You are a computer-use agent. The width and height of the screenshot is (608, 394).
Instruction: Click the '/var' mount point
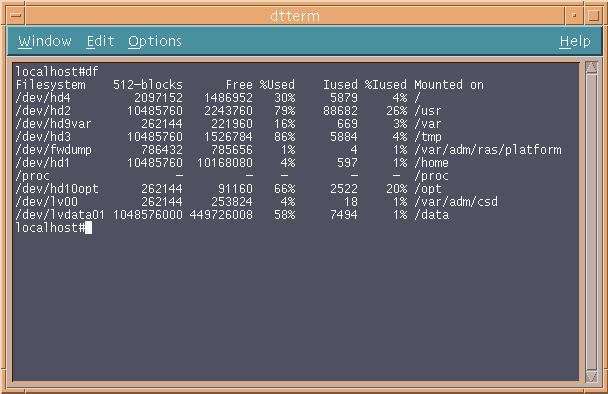428,124
